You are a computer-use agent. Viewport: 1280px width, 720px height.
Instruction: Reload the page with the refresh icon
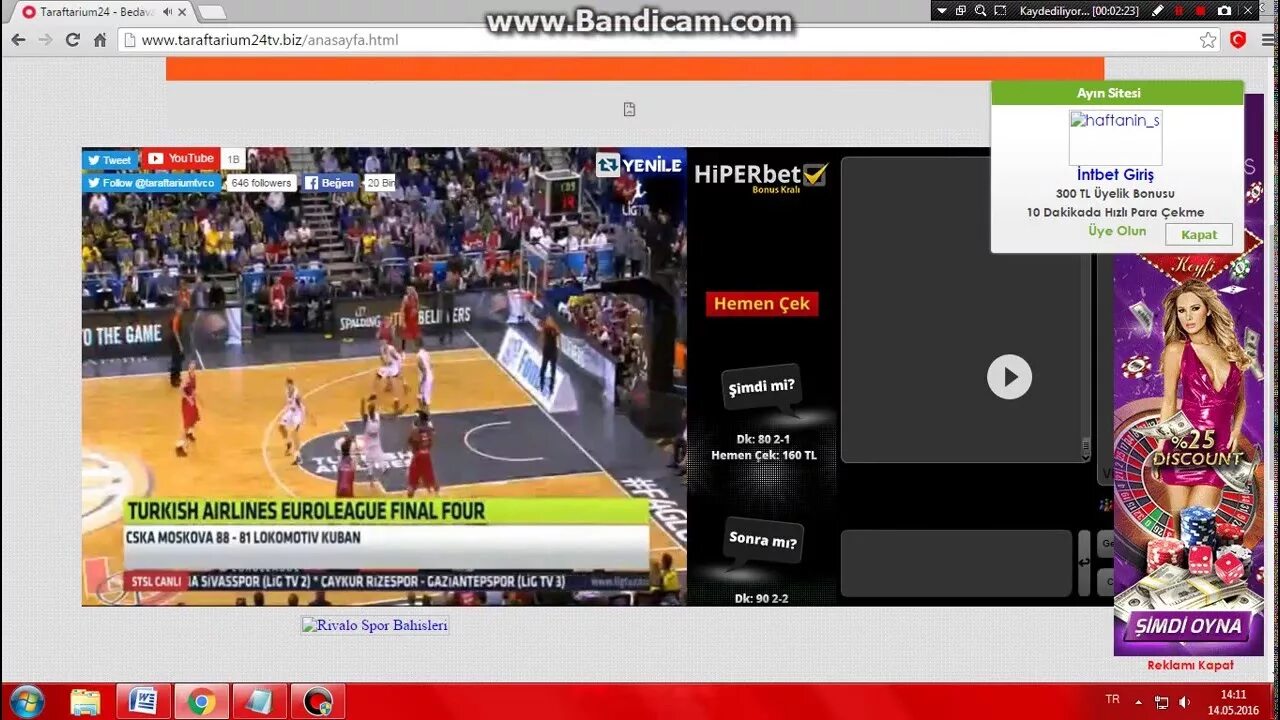tap(72, 40)
